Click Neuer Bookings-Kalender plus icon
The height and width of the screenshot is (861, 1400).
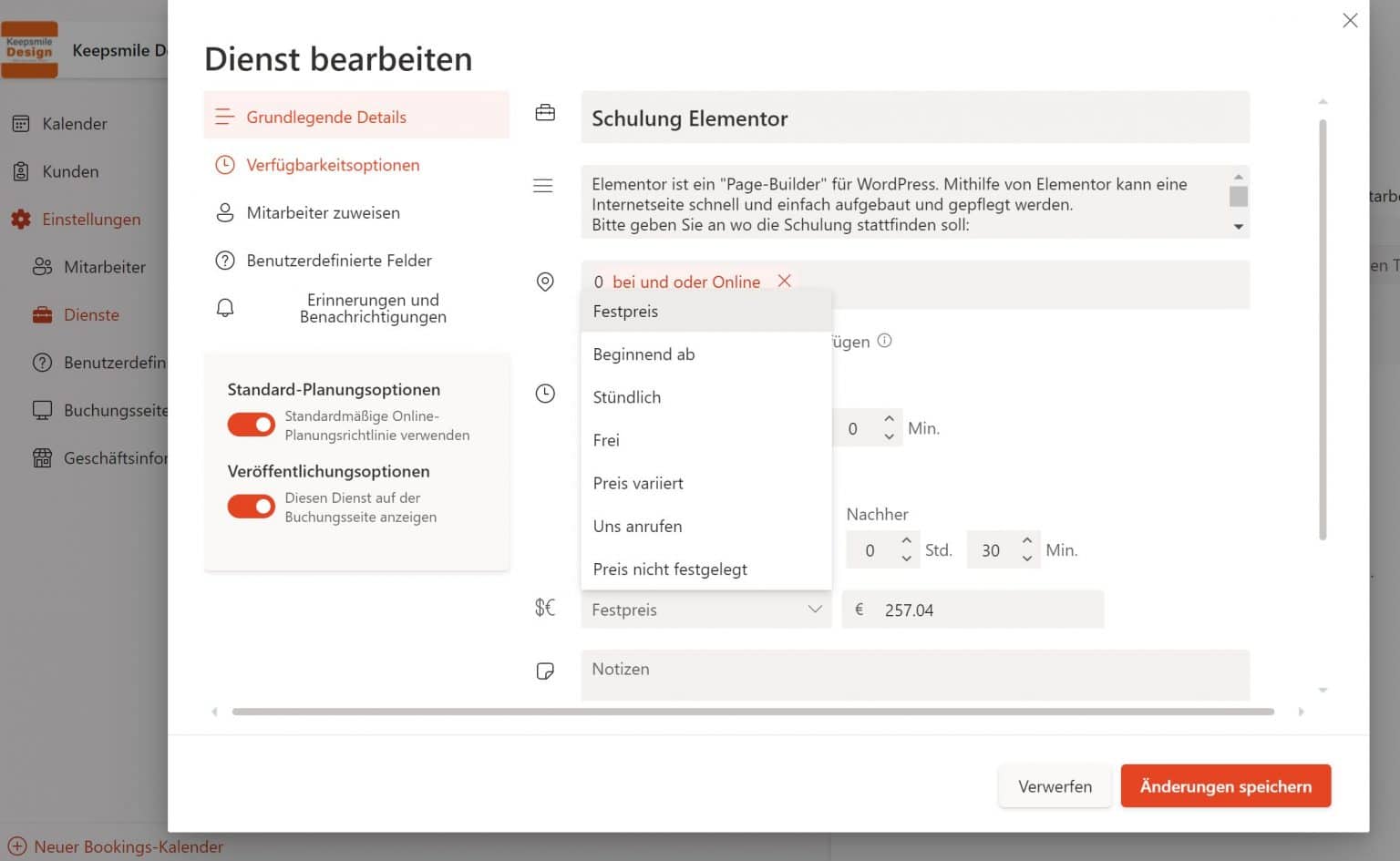16,846
